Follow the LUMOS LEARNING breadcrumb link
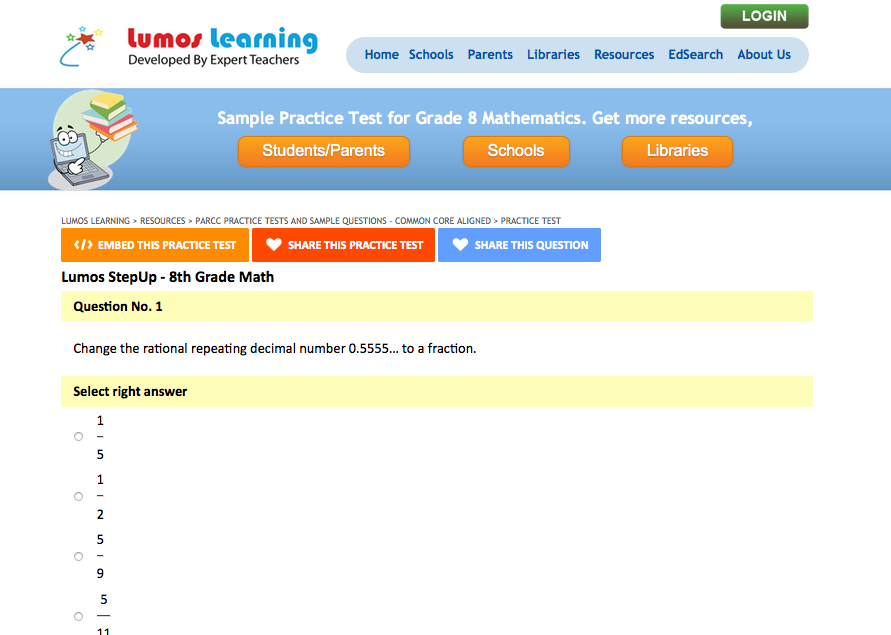This screenshot has height=635, width=891. point(95,221)
